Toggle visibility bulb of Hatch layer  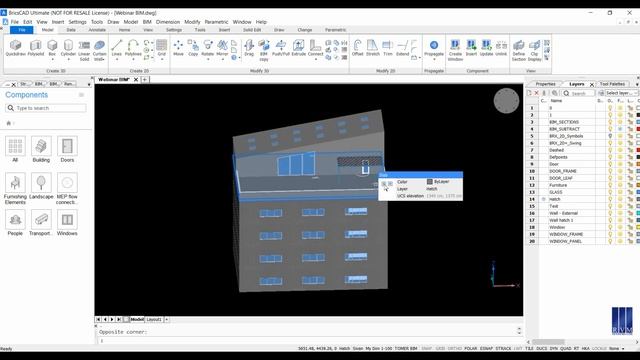(x=610, y=199)
